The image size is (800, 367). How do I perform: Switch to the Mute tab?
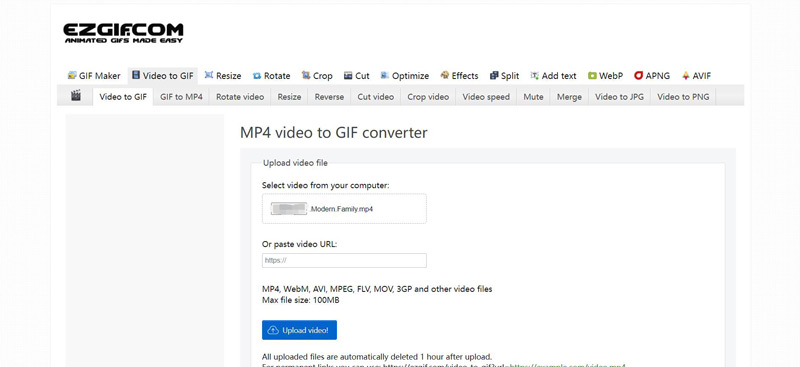click(533, 96)
